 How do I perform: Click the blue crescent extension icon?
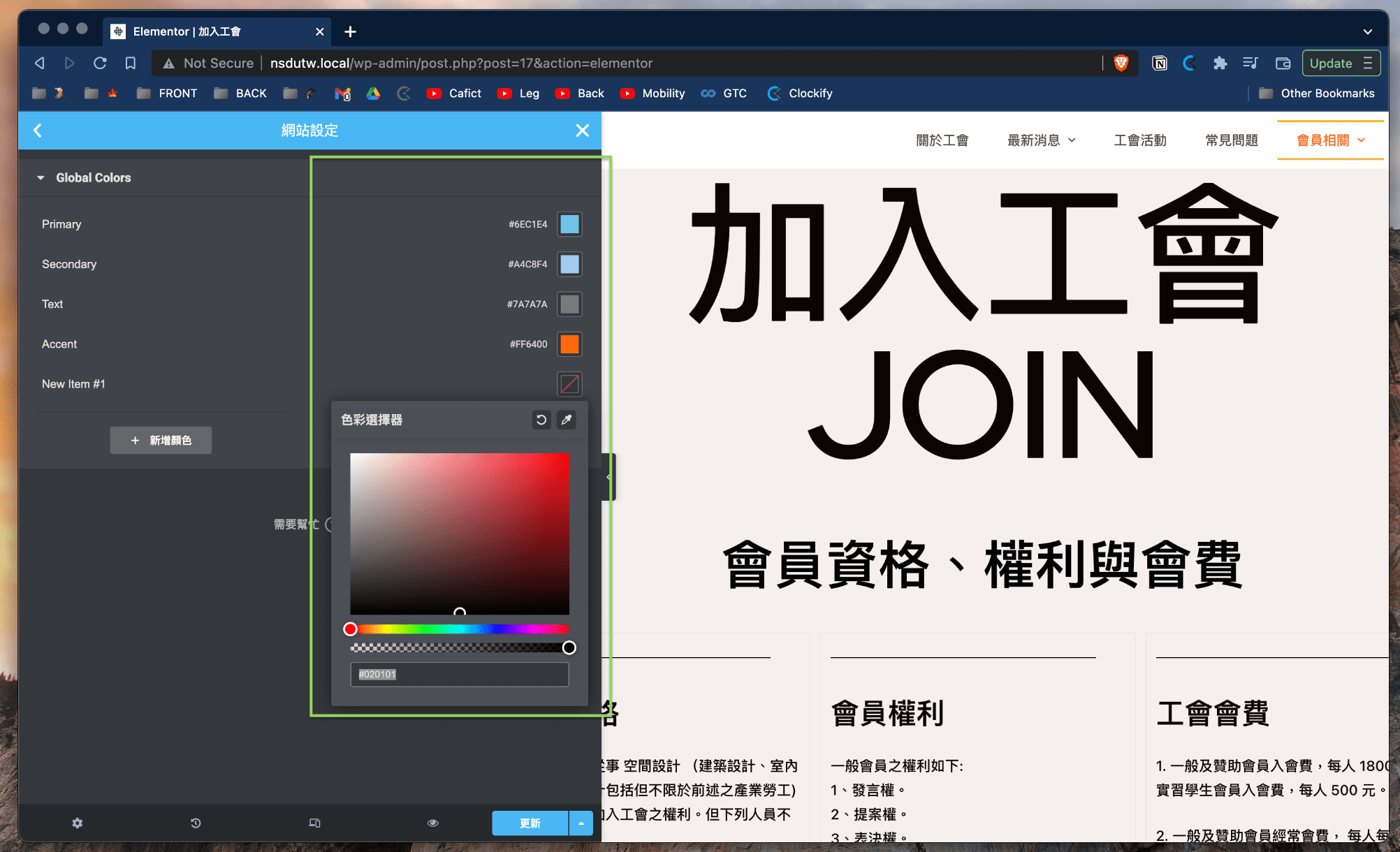[x=1189, y=63]
